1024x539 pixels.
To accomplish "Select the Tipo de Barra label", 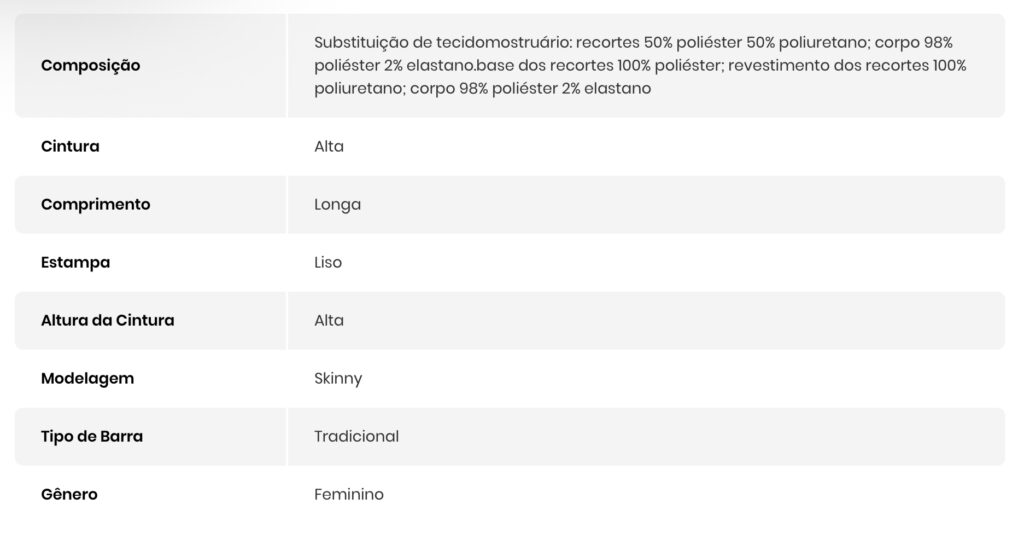I will click(92, 436).
